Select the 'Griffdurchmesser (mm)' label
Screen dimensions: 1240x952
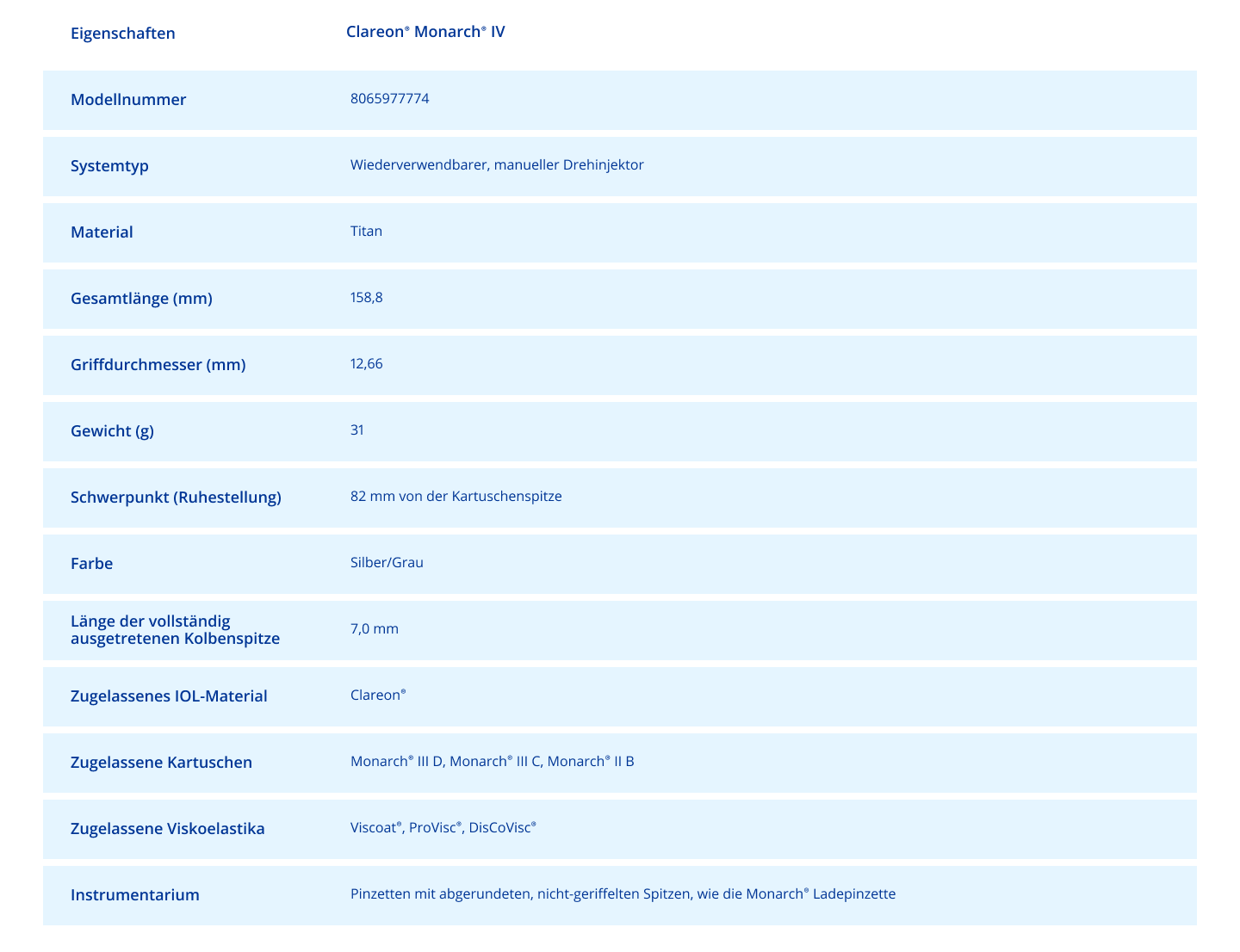tap(158, 365)
